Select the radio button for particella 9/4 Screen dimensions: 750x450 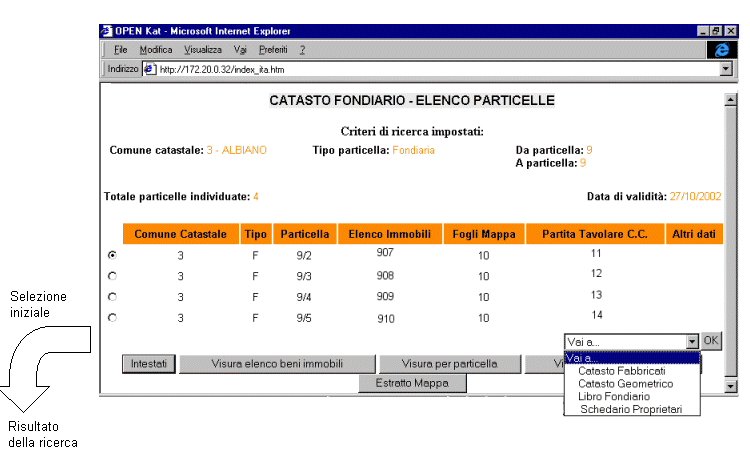tap(111, 296)
